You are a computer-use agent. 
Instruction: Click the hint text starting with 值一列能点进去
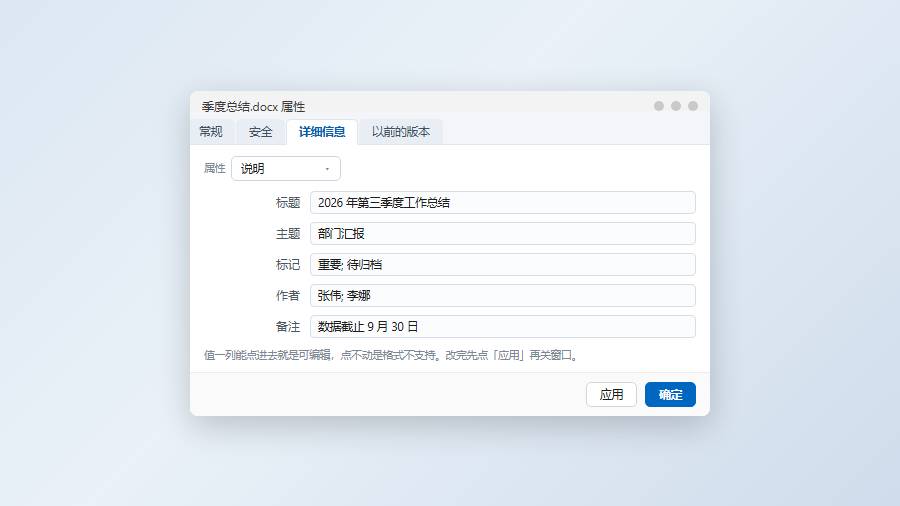[x=391, y=355]
